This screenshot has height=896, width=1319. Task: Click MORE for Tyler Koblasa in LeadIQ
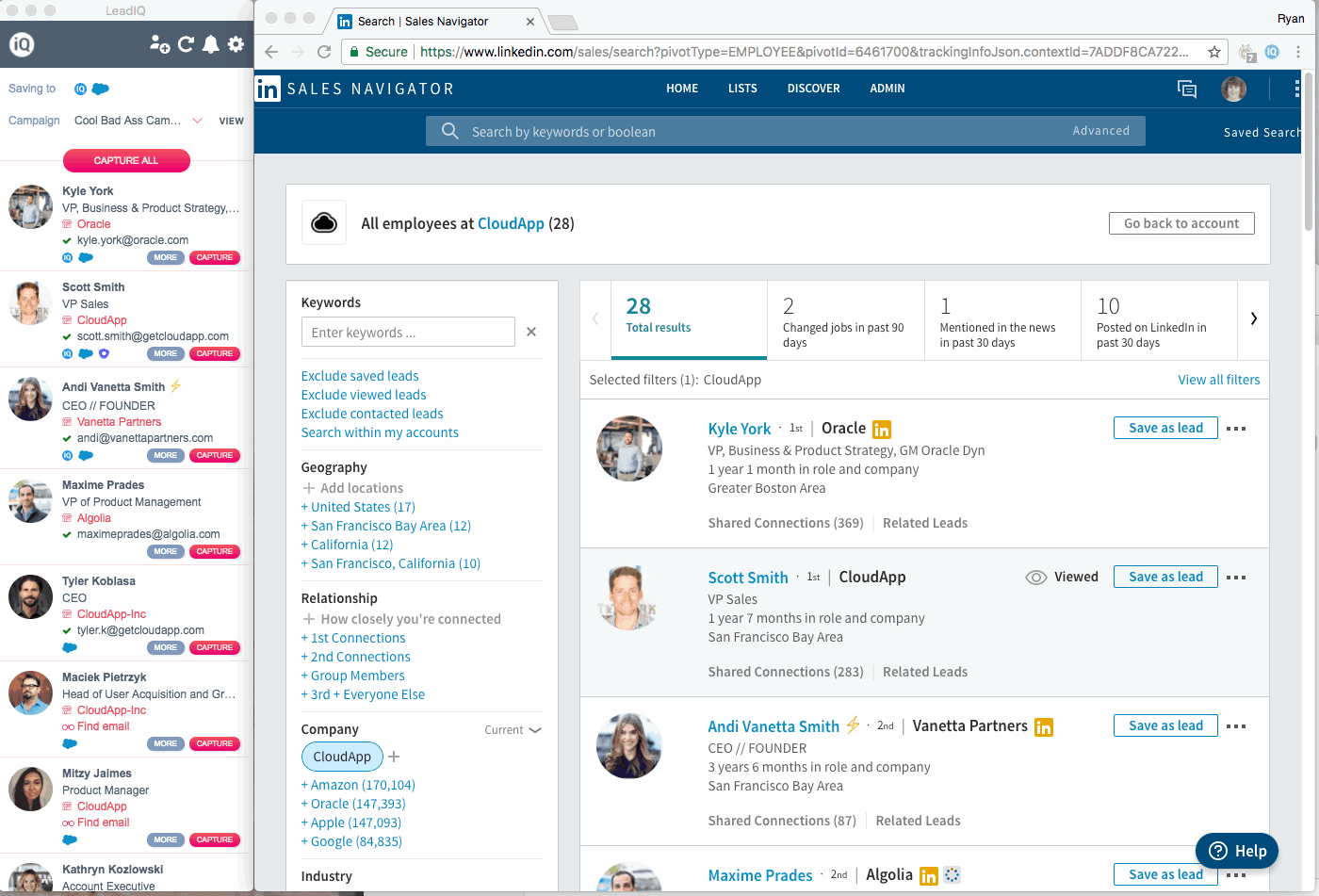tap(166, 647)
